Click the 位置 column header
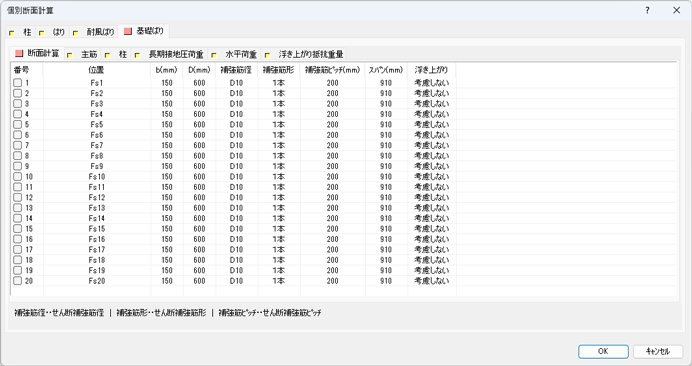Screen dimensions: 692x366 coord(97,70)
